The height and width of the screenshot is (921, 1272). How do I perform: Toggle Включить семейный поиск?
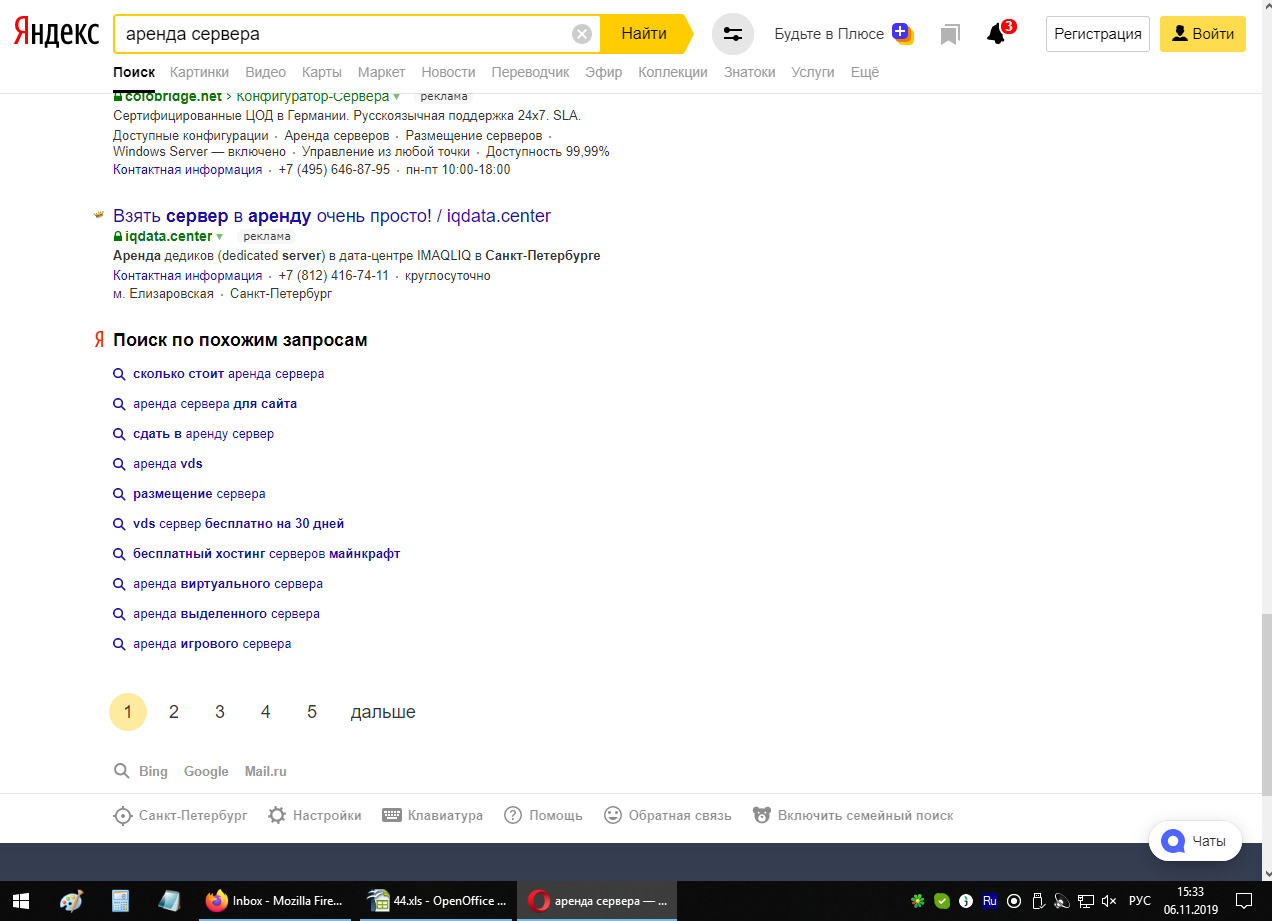click(853, 815)
